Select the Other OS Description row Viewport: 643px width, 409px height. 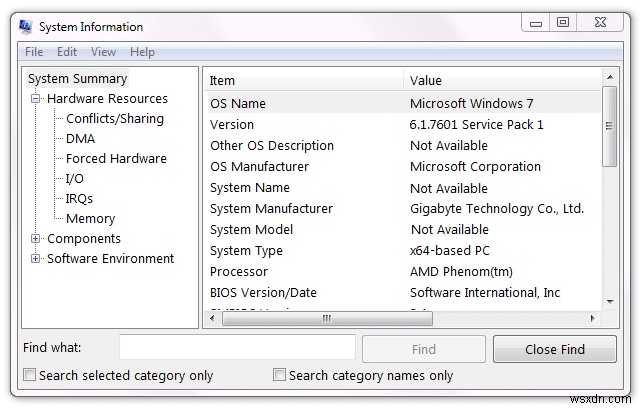404,146
